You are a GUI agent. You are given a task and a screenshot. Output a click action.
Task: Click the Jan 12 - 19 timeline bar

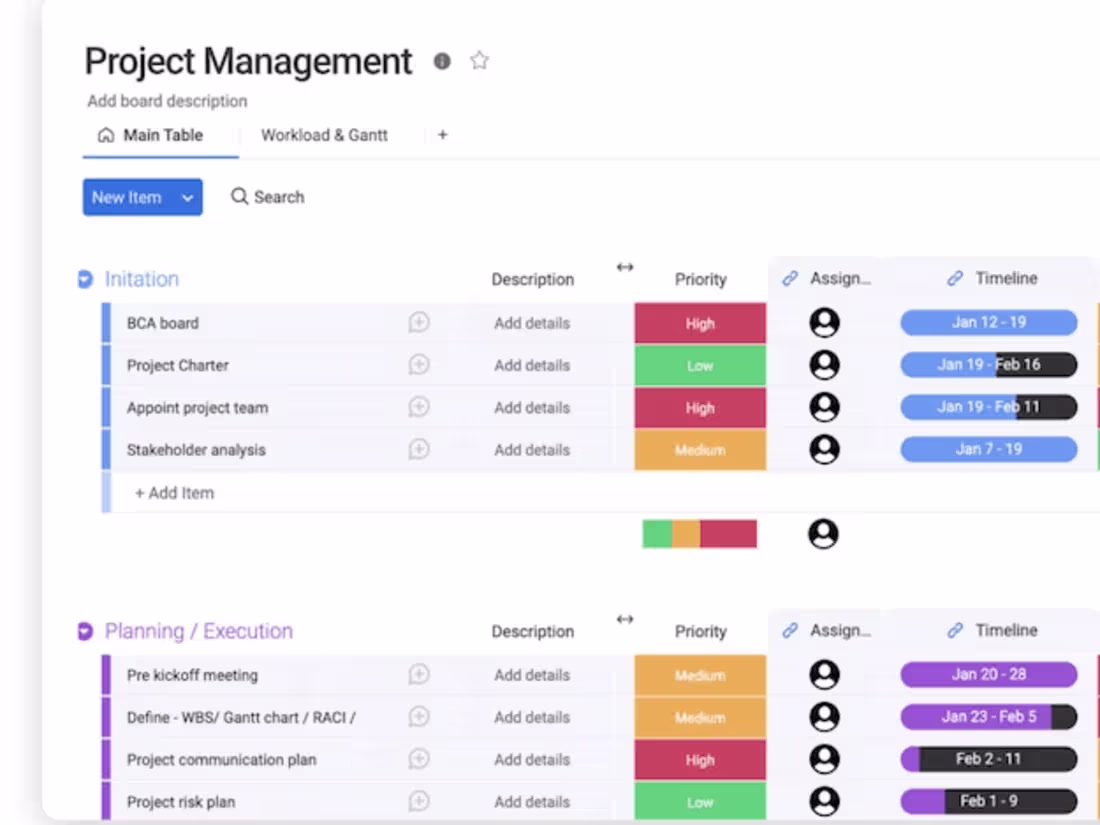(988, 322)
